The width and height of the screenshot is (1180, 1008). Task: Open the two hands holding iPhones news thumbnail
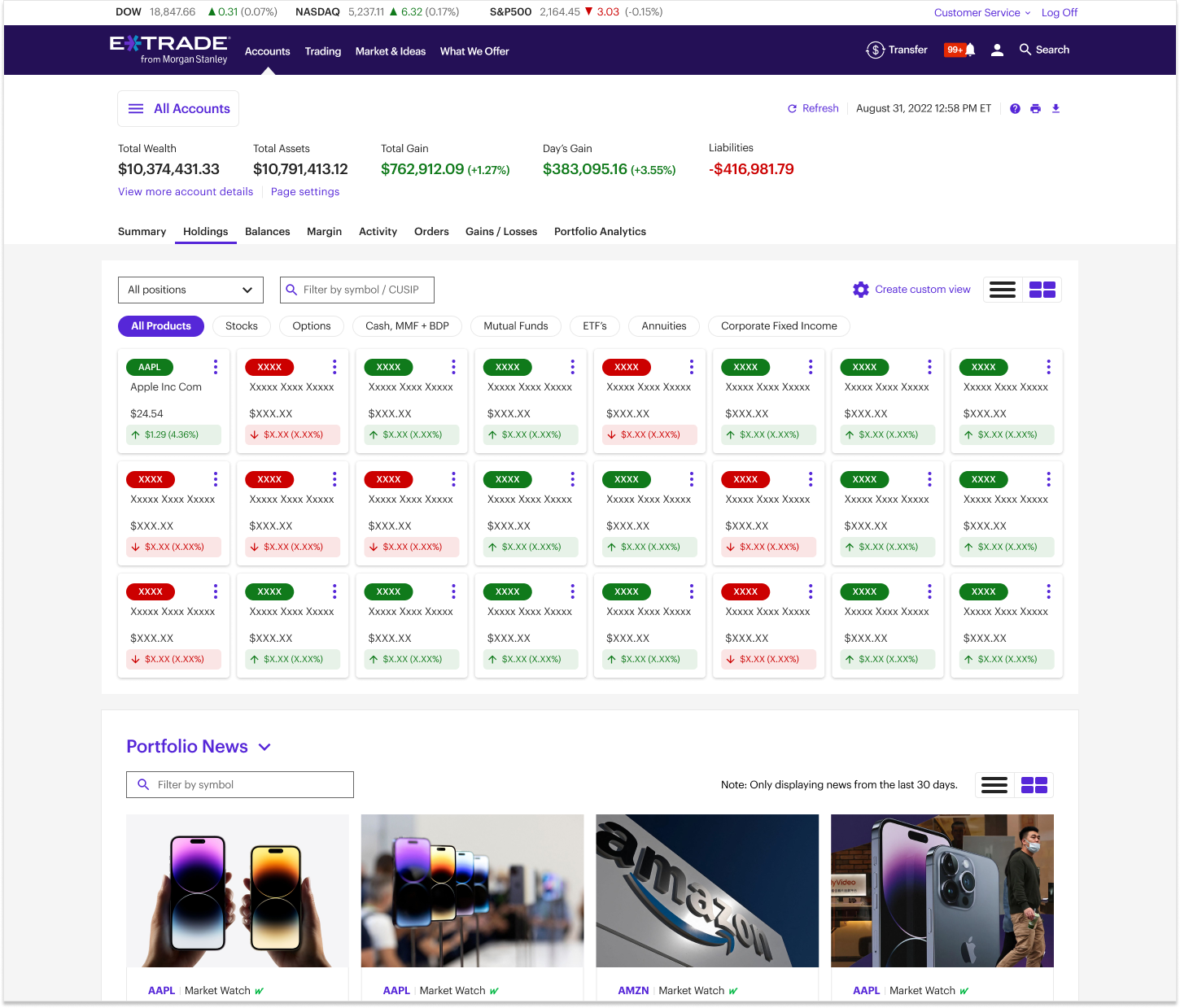pyautogui.click(x=238, y=891)
